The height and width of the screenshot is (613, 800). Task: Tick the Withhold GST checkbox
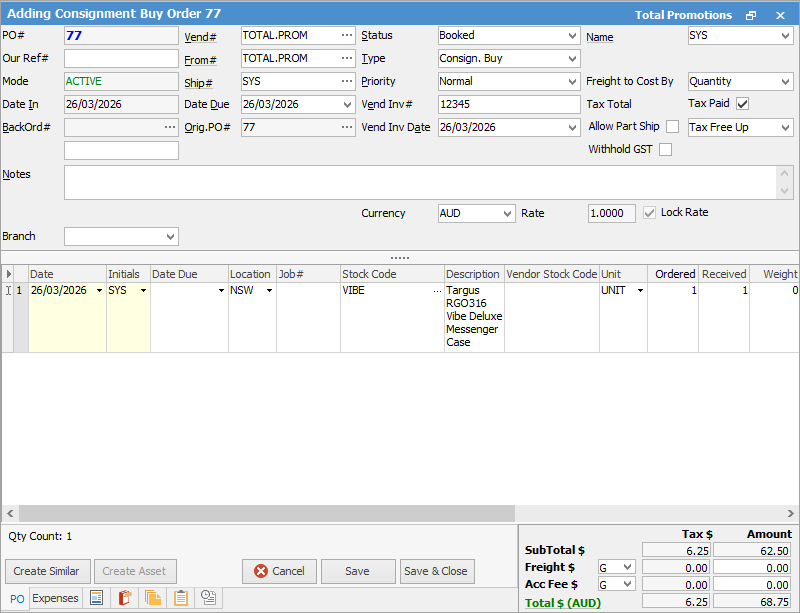(x=665, y=150)
